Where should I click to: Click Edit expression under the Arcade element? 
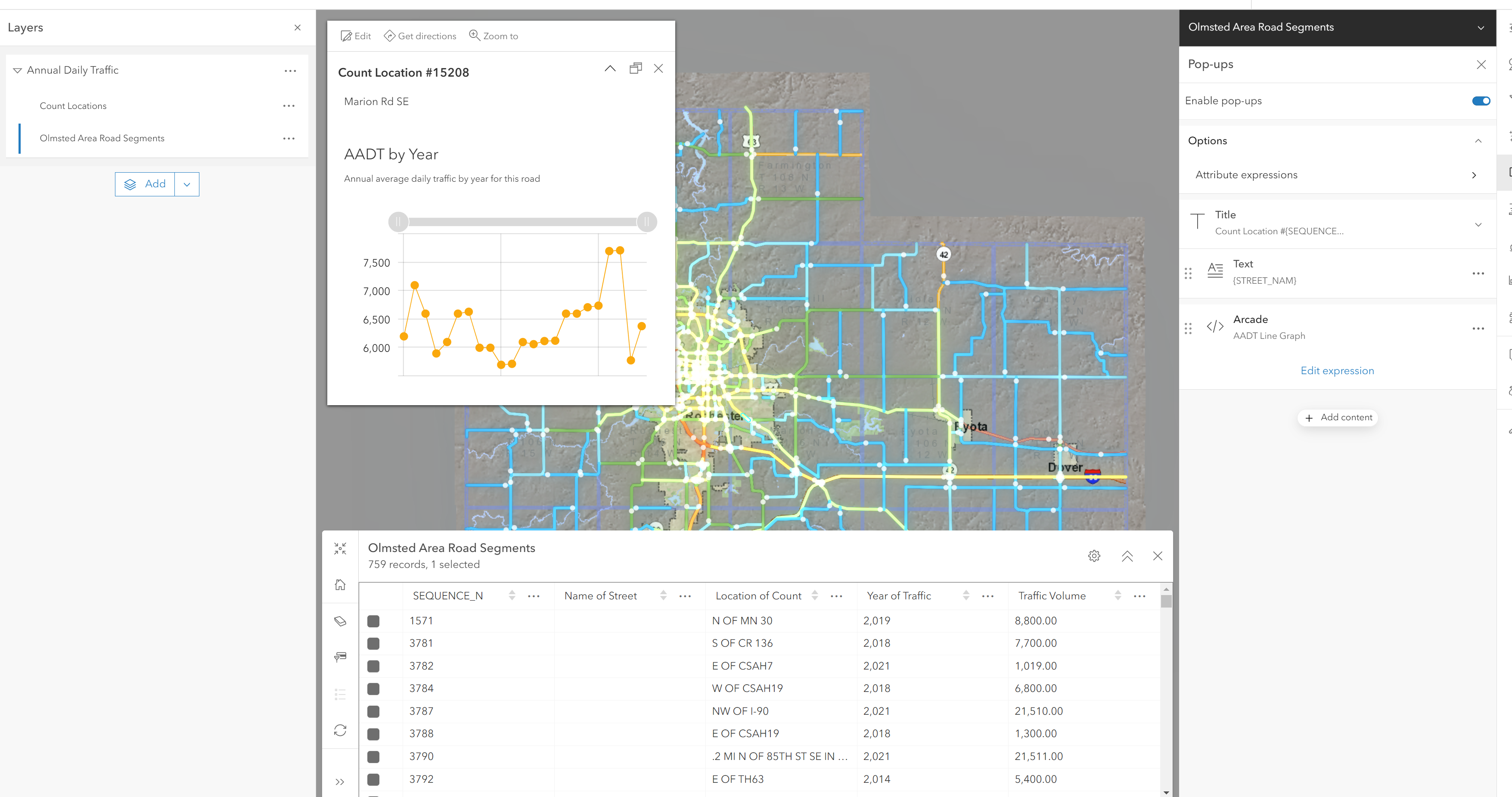pos(1337,370)
